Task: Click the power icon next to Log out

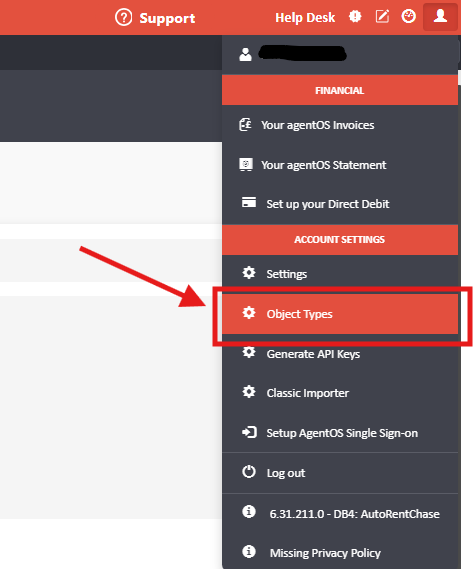Action: (249, 472)
